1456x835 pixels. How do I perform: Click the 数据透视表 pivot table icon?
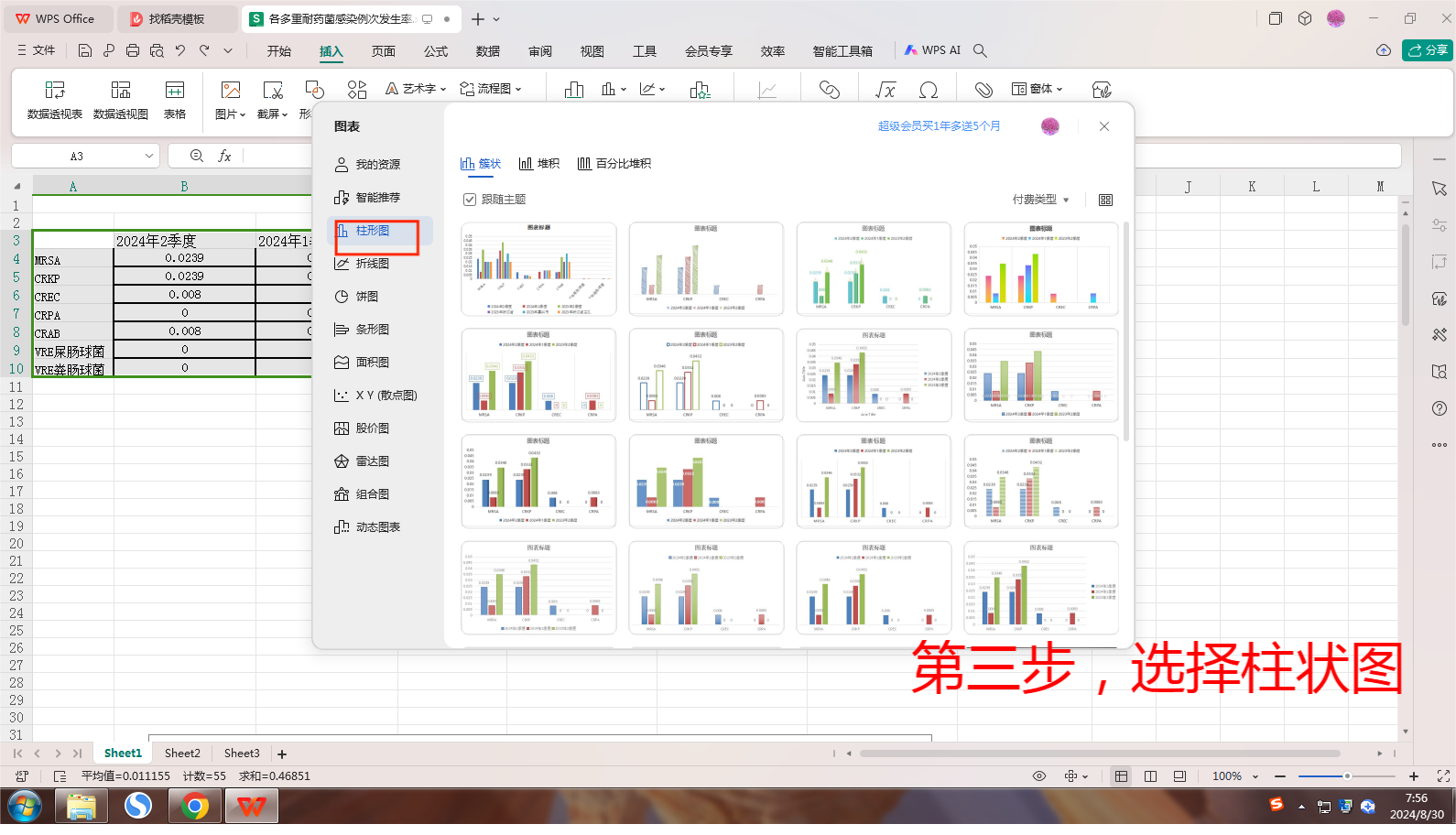pos(55,99)
